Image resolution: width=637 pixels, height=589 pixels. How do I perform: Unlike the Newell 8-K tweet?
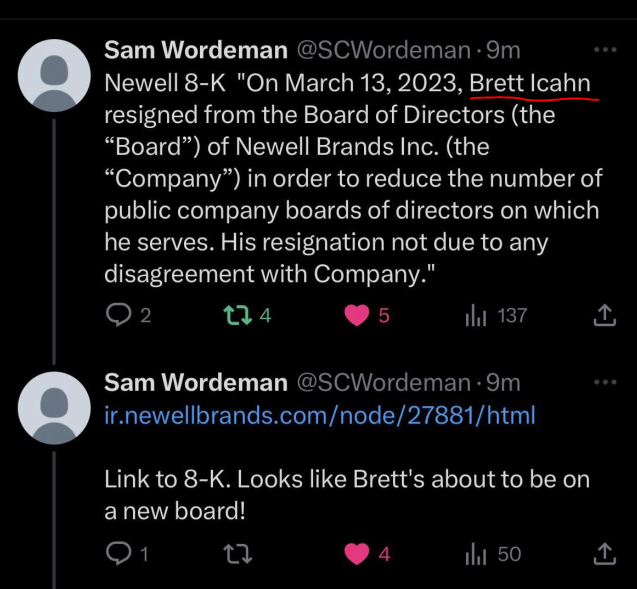(356, 315)
